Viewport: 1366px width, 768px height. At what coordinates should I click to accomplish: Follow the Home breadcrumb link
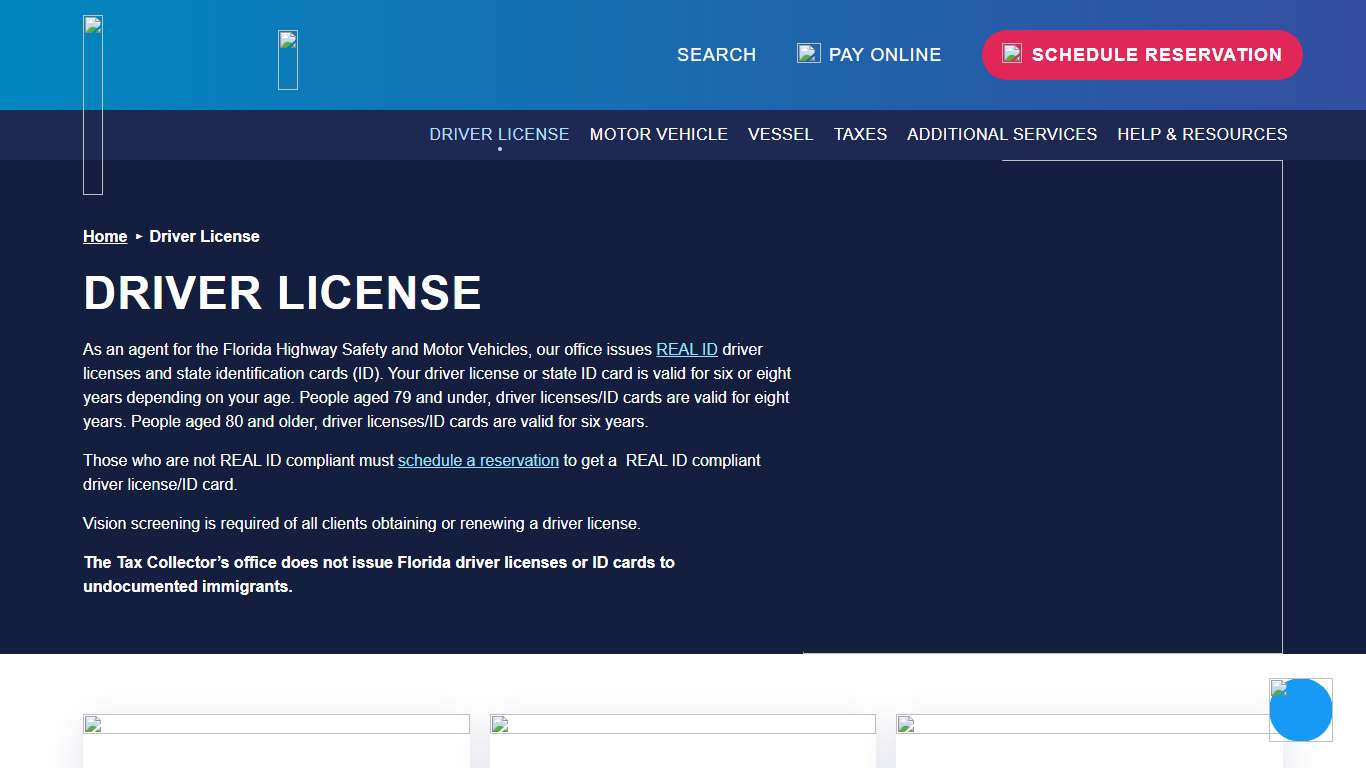tap(104, 236)
